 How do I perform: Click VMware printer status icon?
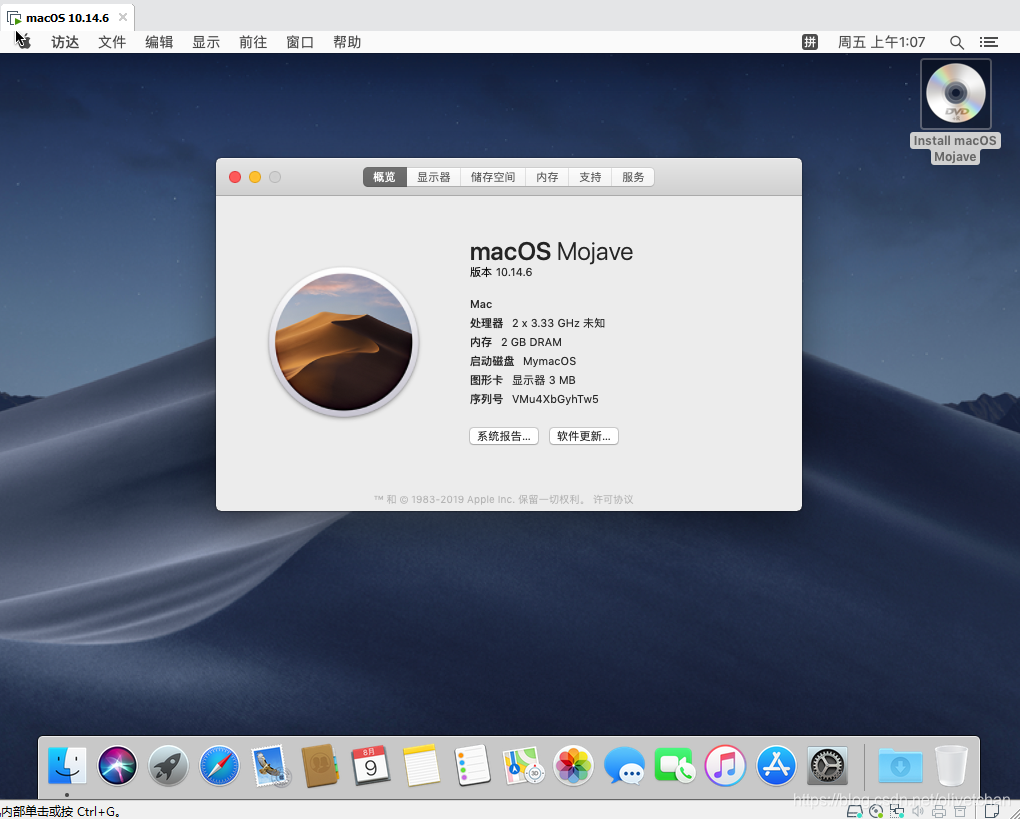pyautogui.click(x=939, y=811)
